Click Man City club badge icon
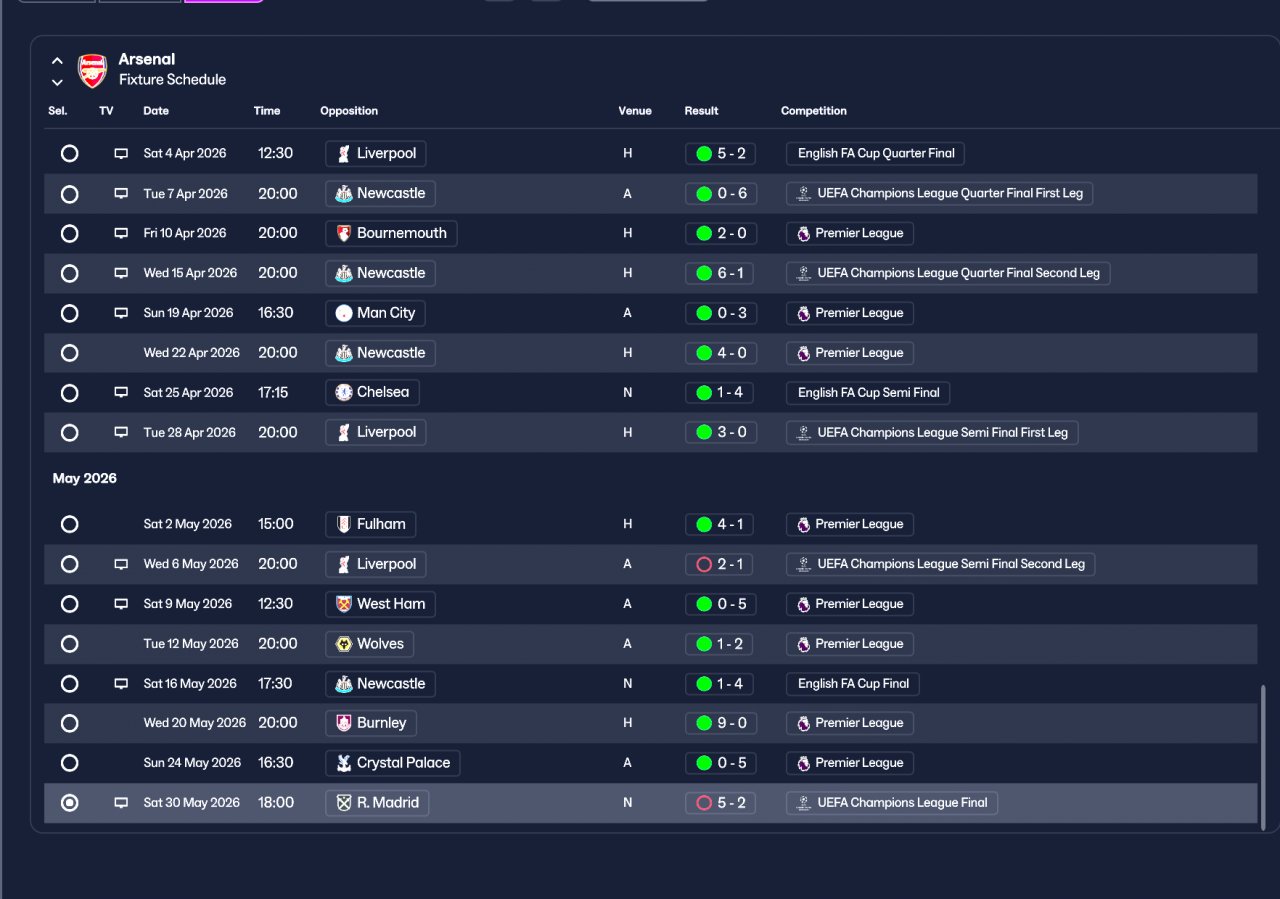The width and height of the screenshot is (1280, 899). click(x=344, y=313)
